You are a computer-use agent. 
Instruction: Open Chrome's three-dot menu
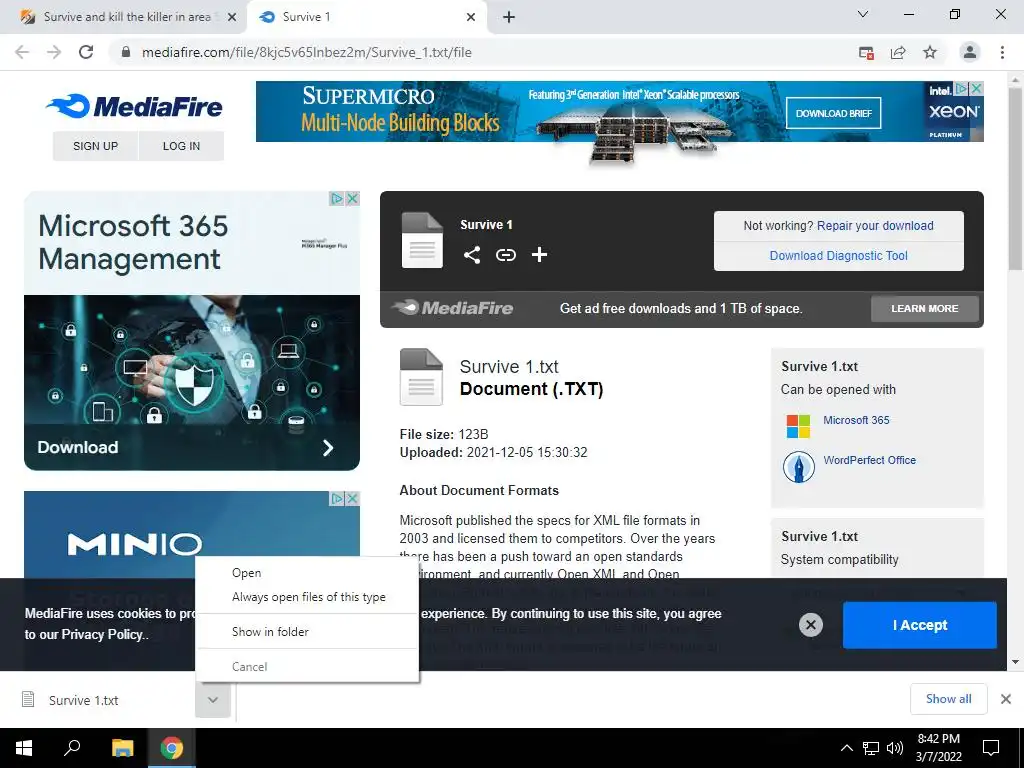coord(1002,52)
